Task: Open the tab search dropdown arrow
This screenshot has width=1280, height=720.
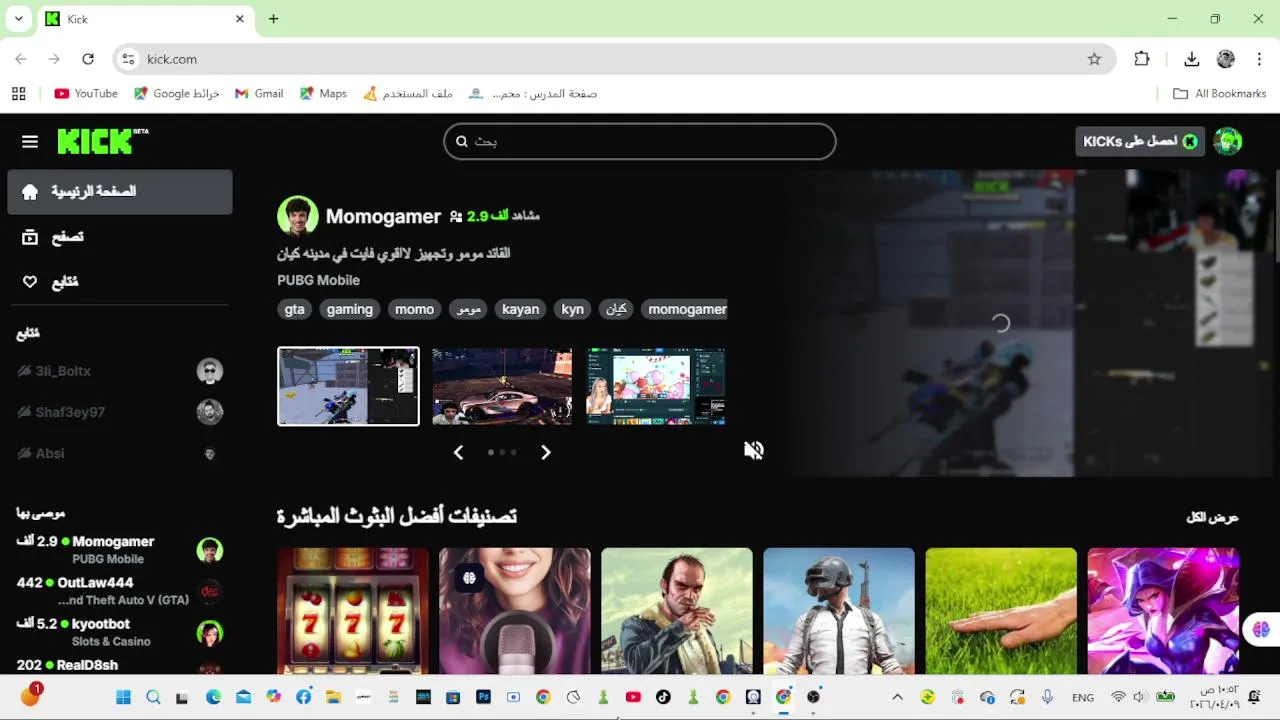Action: (18, 19)
